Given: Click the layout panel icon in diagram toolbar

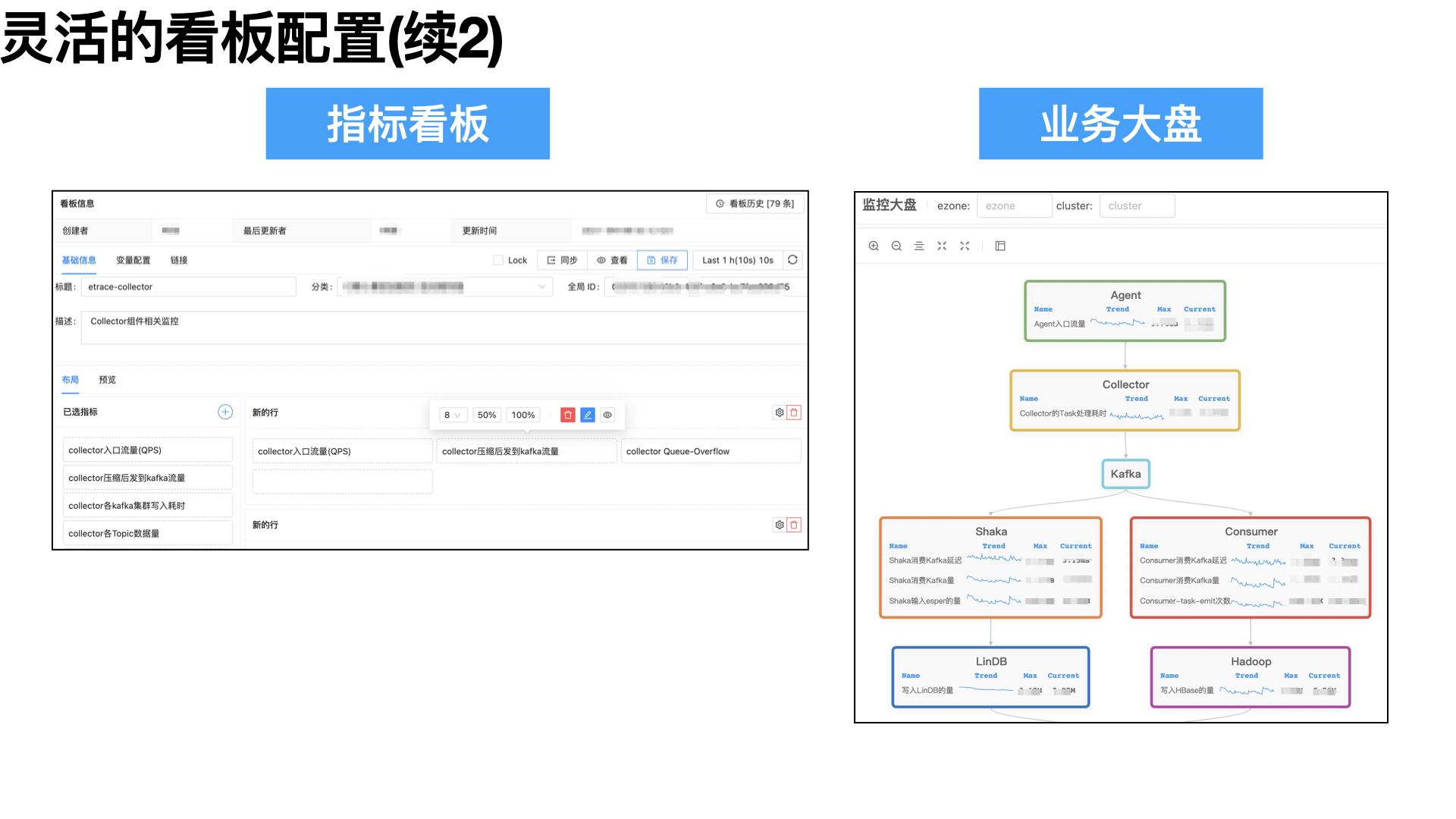Looking at the screenshot, I should (1000, 246).
